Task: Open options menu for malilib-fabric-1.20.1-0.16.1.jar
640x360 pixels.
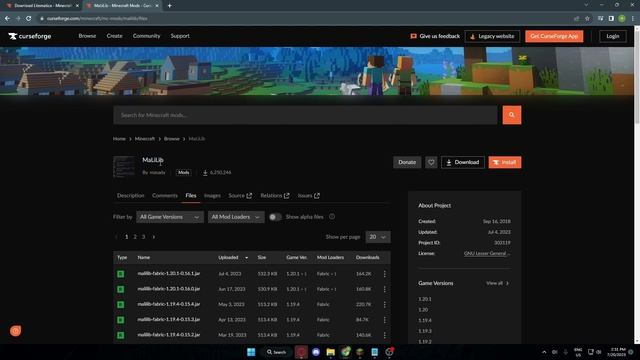Action: (x=384, y=274)
